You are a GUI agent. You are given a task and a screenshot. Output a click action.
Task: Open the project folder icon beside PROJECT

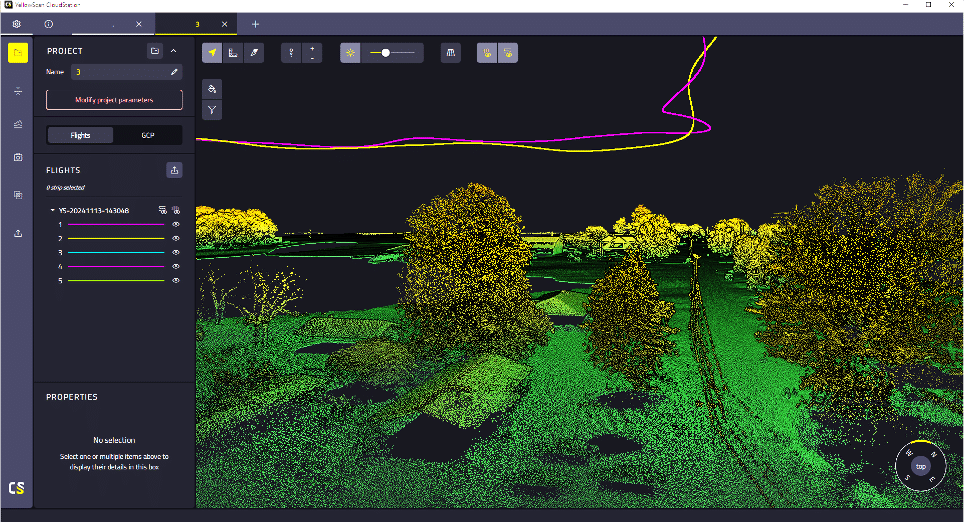coord(155,51)
